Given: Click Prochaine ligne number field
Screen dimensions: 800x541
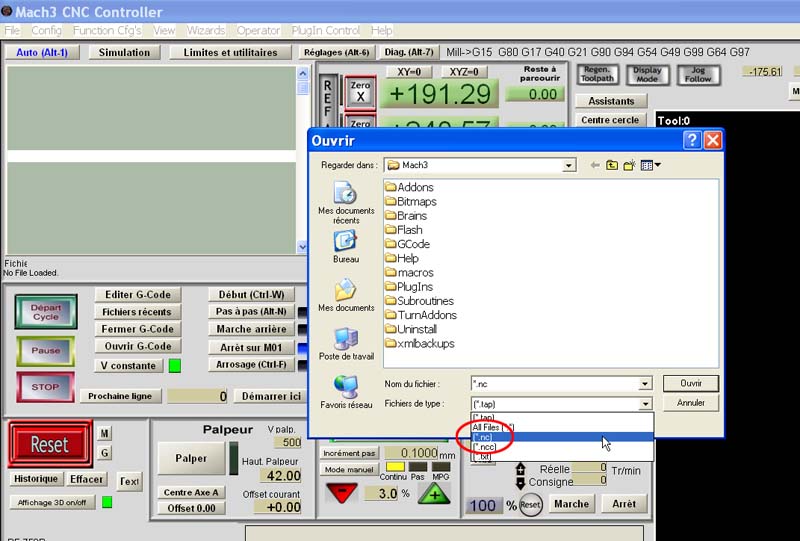Looking at the screenshot, I should click(197, 396).
